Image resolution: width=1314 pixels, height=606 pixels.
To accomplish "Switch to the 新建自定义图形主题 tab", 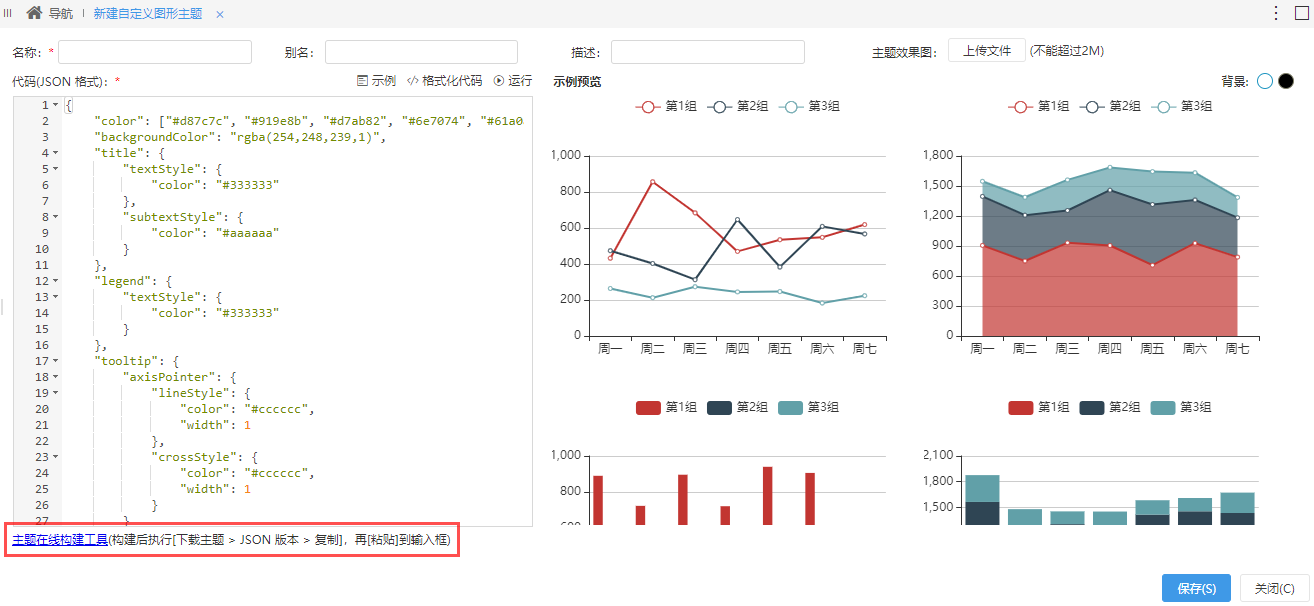I will point(147,14).
